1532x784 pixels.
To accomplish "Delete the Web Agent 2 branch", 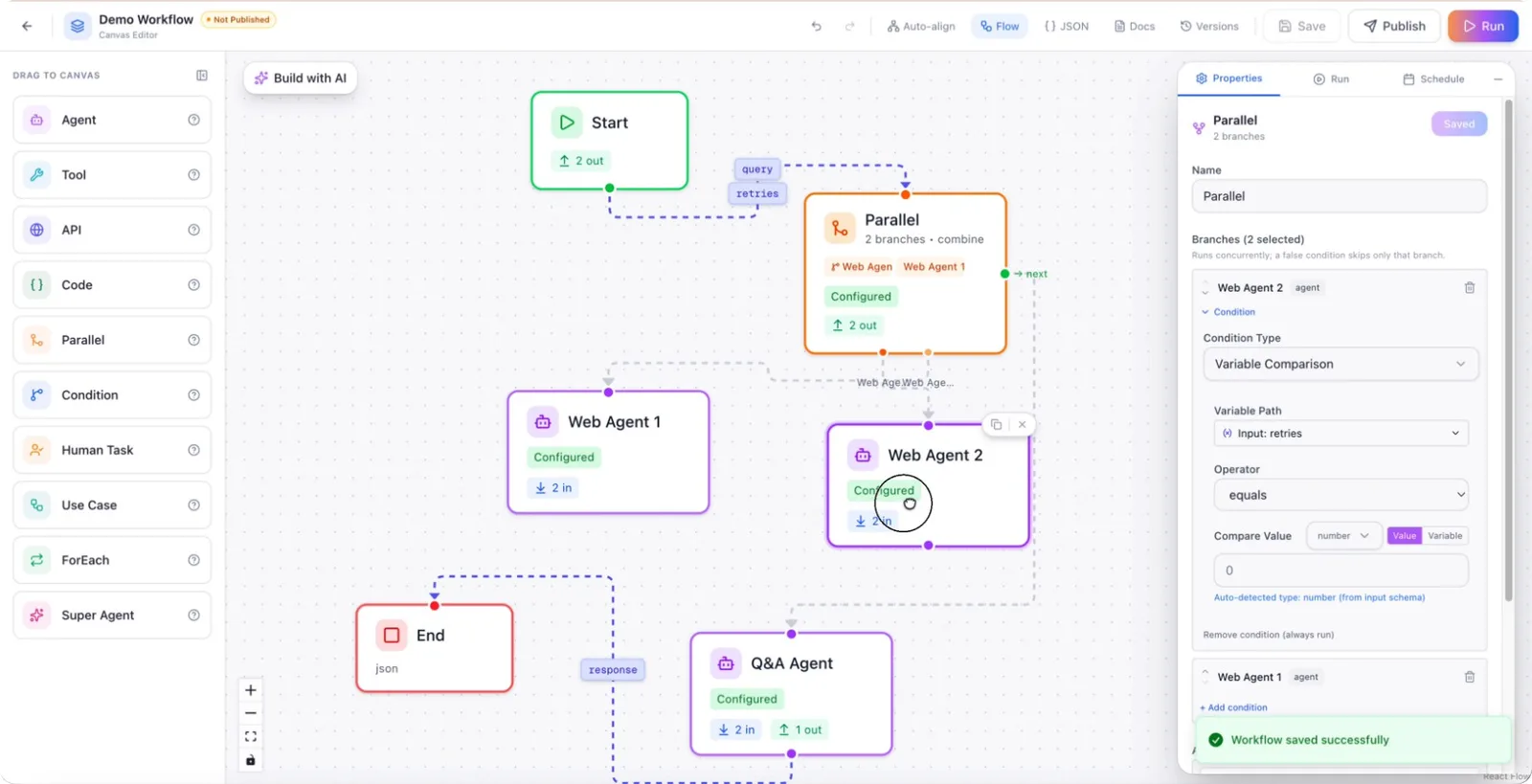I will click(1470, 287).
